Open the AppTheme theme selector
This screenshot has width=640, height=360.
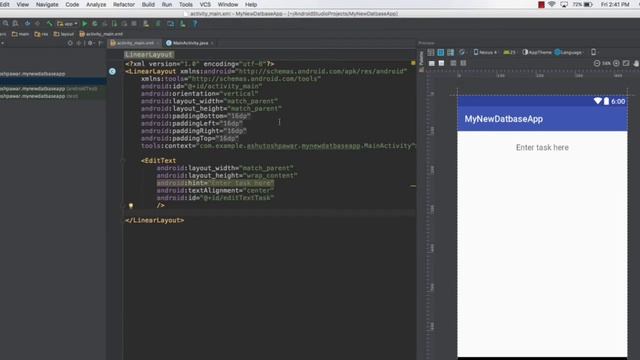(537, 52)
